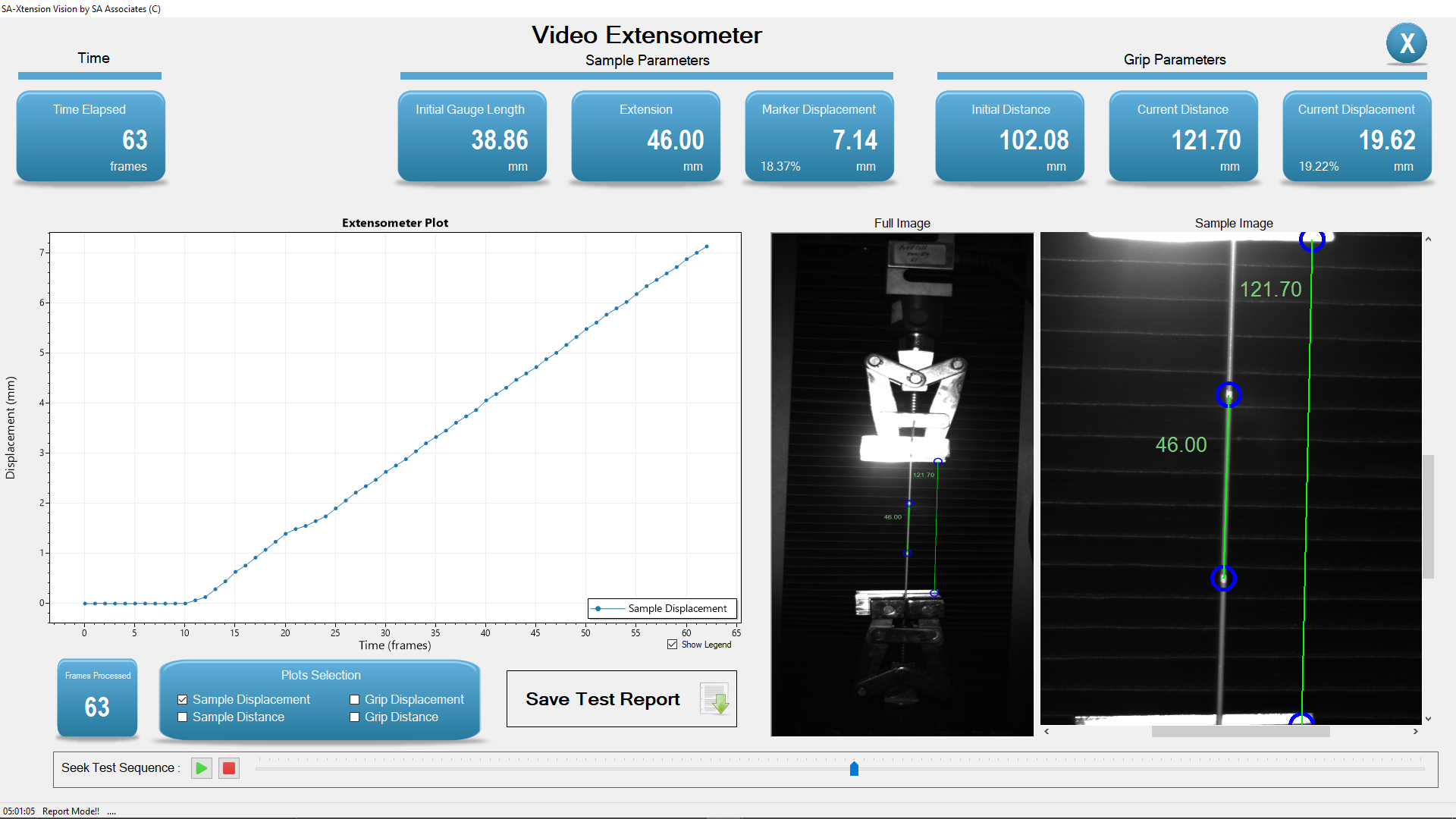
Task: Click the Sample Image vertical scrollbar thumb
Action: tap(1428, 516)
